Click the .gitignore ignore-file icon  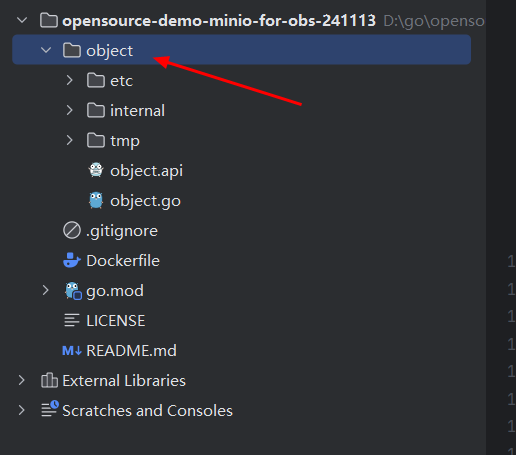(72, 230)
